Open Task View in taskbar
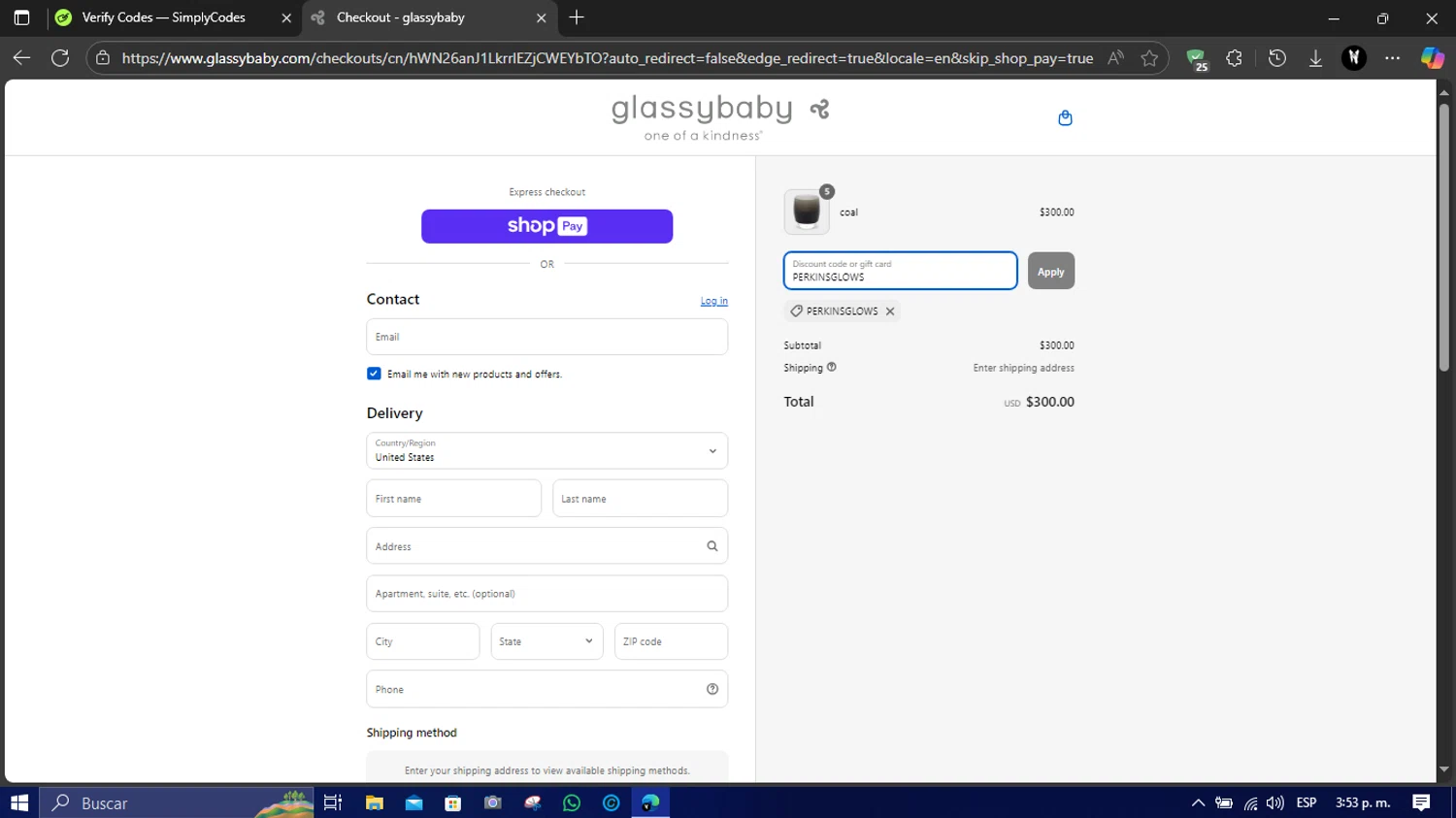 click(333, 802)
